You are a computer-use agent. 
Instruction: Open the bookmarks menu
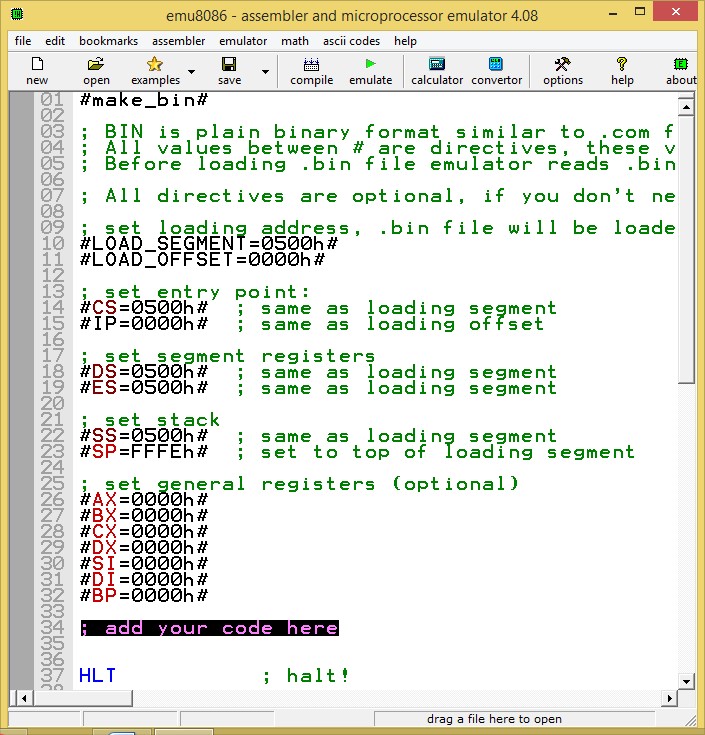tap(108, 41)
